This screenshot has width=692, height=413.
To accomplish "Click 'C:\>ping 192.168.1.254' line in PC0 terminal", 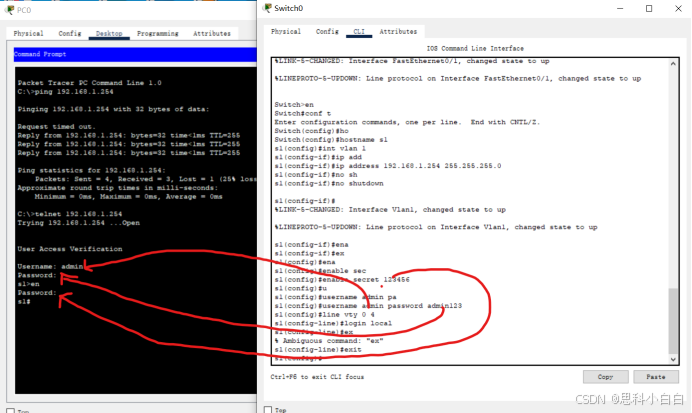I will click(x=65, y=92).
